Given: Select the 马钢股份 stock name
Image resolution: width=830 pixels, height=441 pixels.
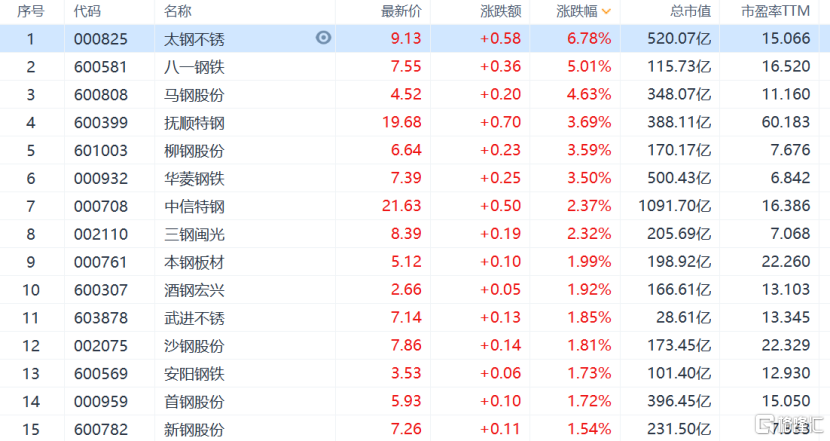Looking at the screenshot, I should (194, 95).
